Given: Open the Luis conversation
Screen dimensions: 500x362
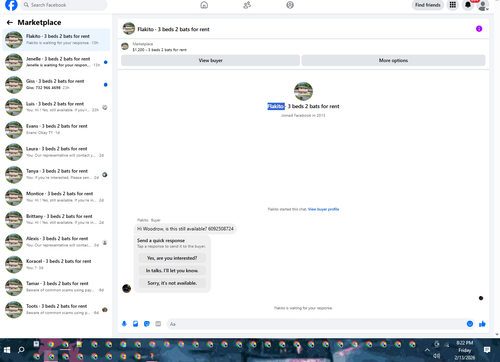Looking at the screenshot, I should (x=56, y=107).
